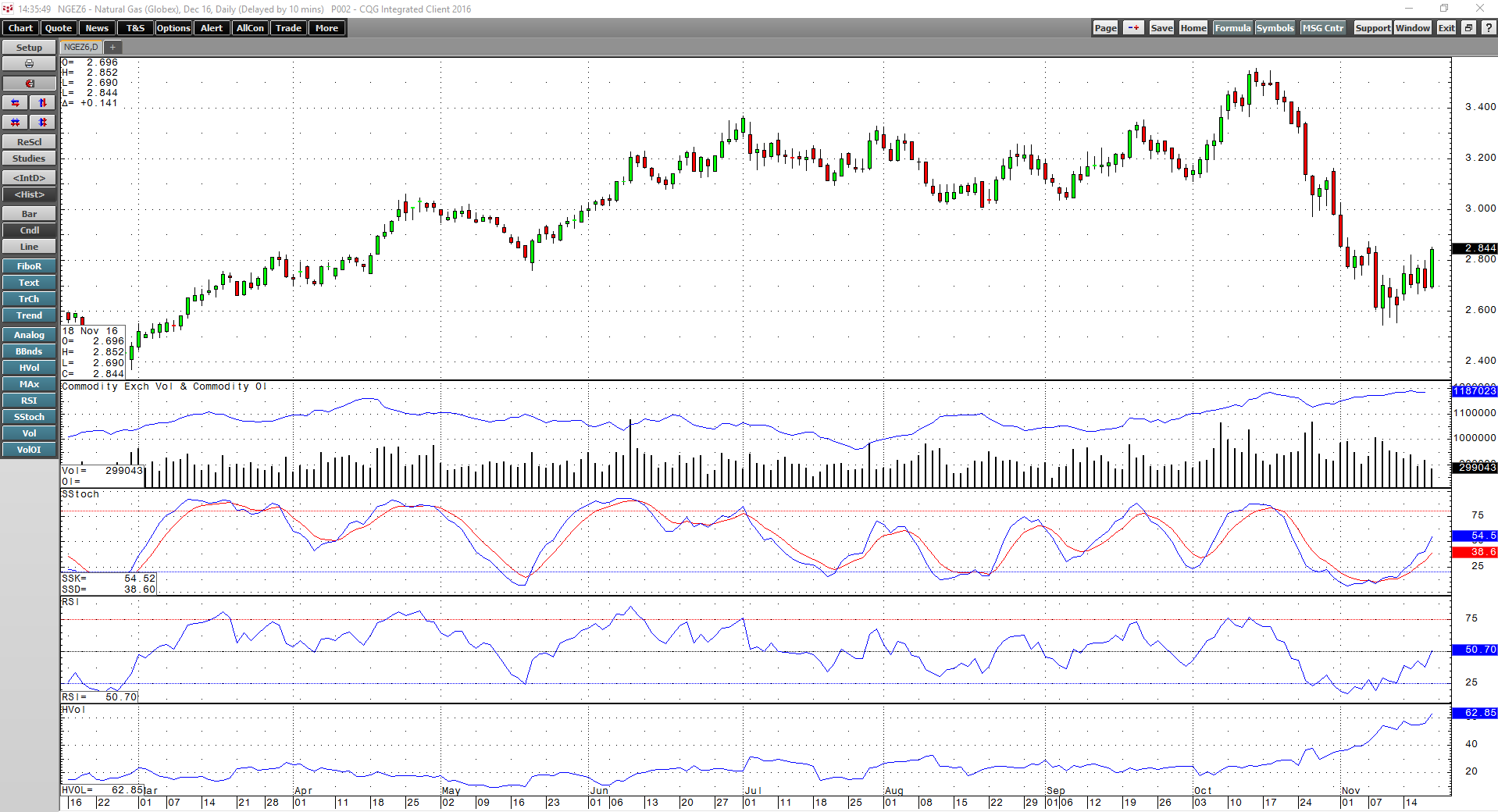1498x812 pixels.
Task: Open the Quote menu
Action: 59,28
